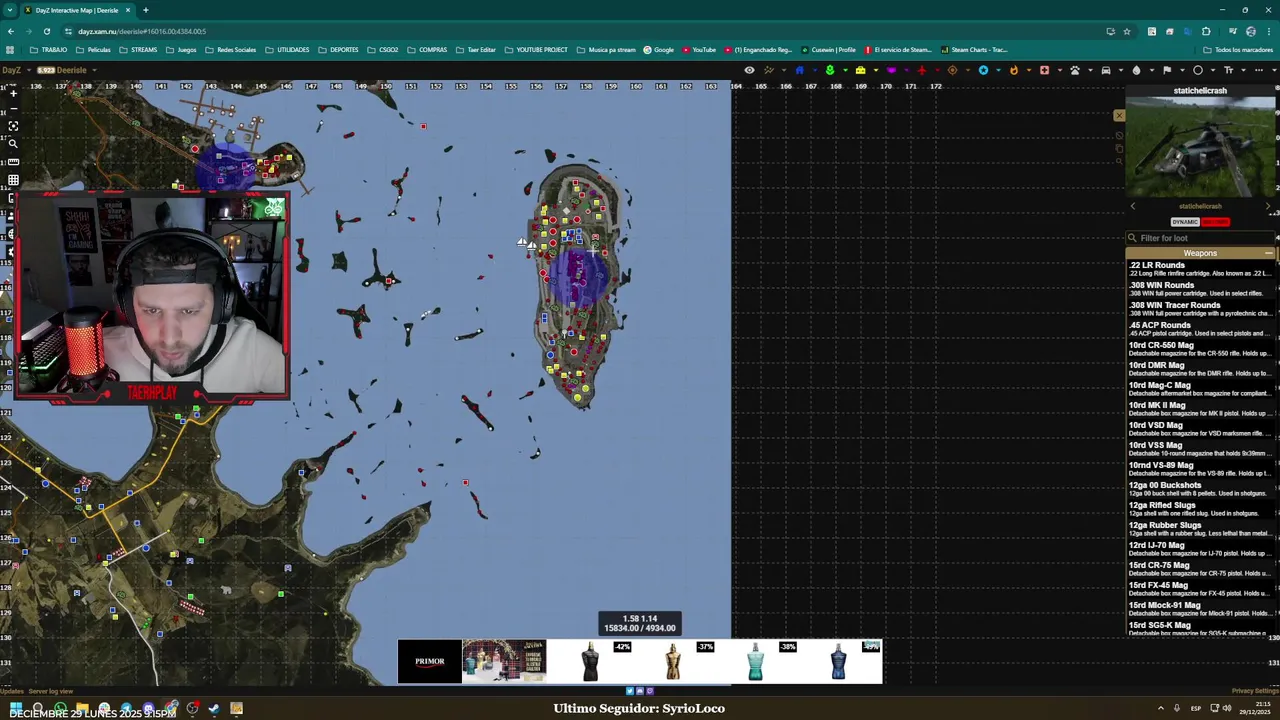Toggle the blue star layer icon
Image resolution: width=1280 pixels, height=720 pixels.
(x=983, y=70)
